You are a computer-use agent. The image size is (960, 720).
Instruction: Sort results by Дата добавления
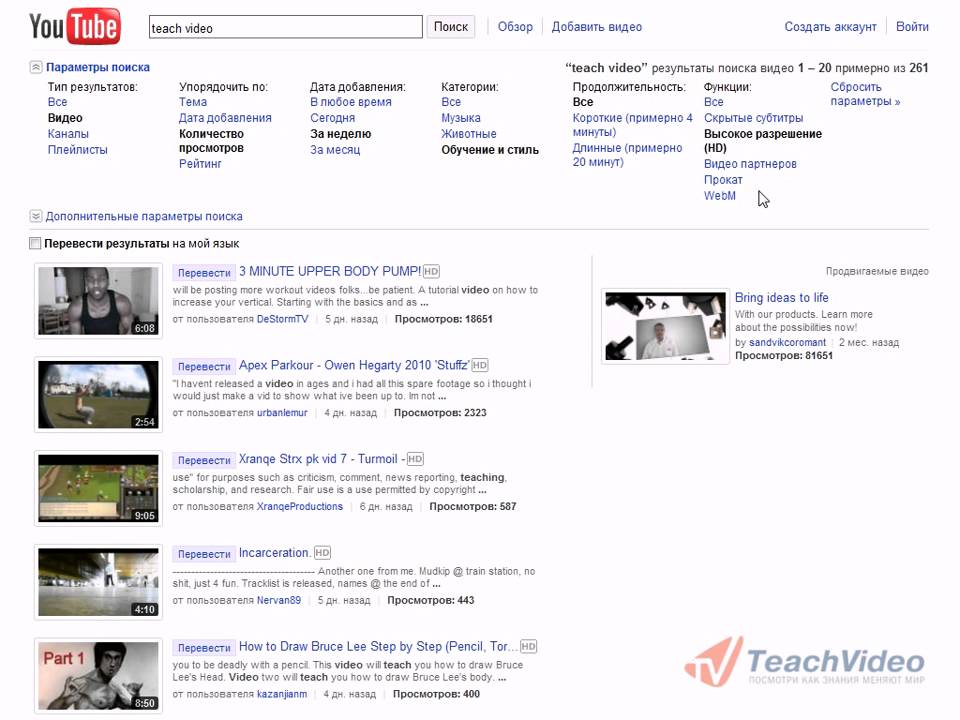pyautogui.click(x=225, y=118)
